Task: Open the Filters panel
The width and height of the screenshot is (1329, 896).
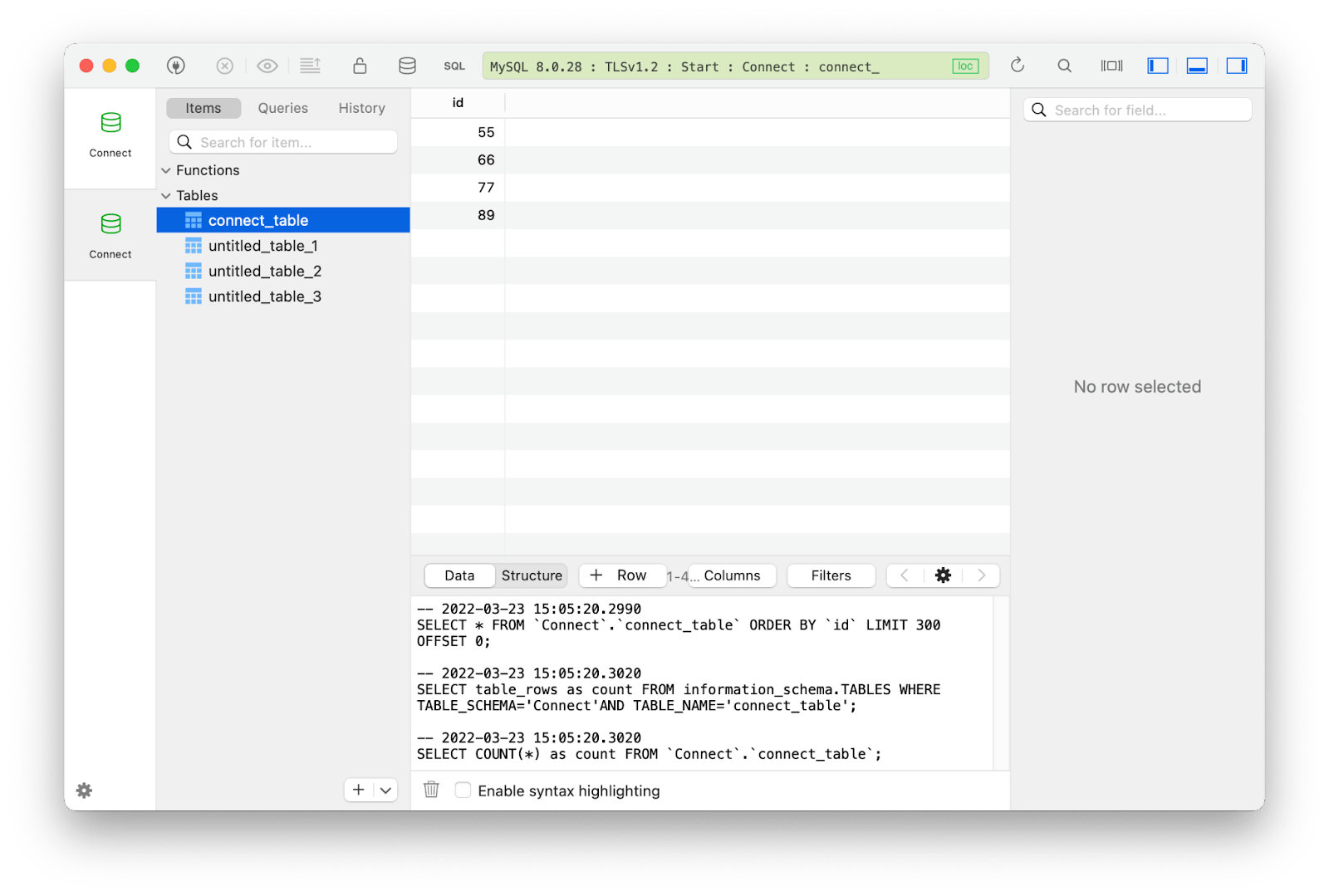Action: [830, 575]
